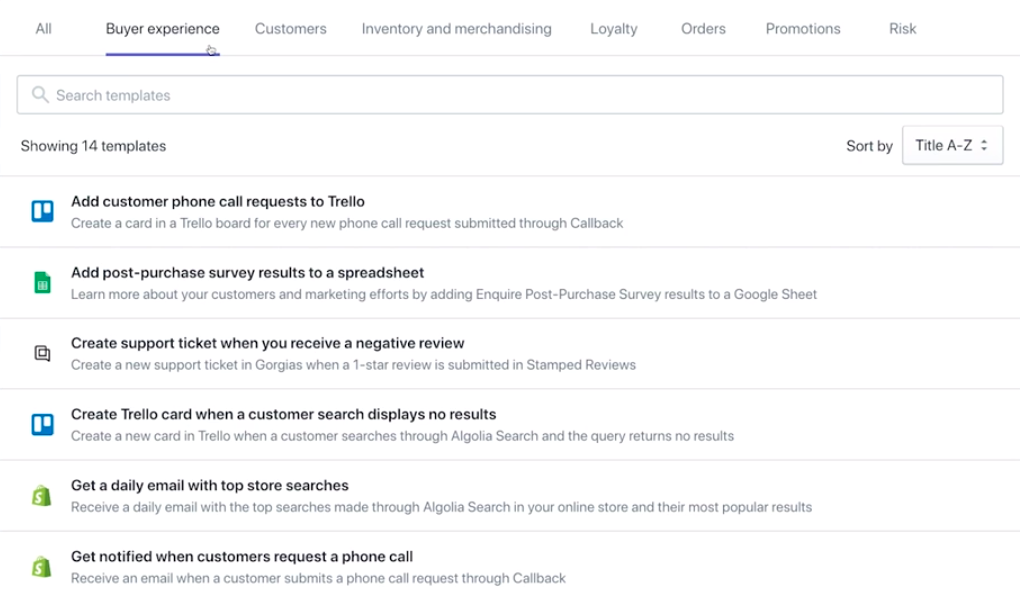Open the Orders tab
1020x593 pixels.
pyautogui.click(x=702, y=28)
